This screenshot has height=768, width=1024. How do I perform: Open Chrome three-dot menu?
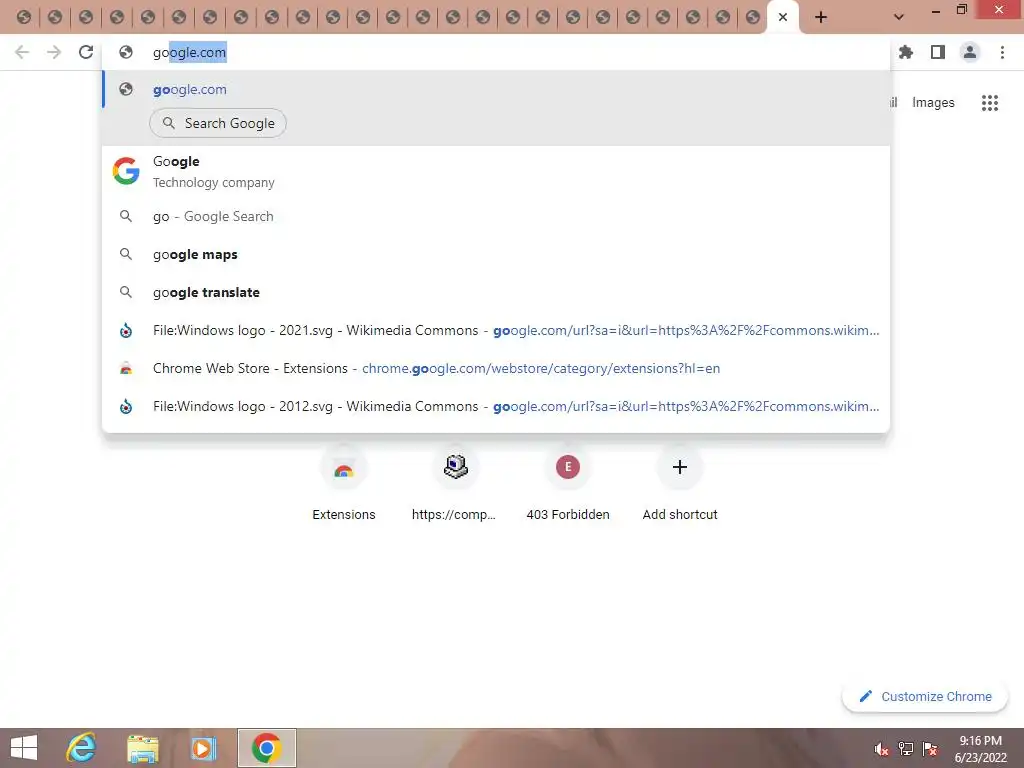click(1002, 52)
